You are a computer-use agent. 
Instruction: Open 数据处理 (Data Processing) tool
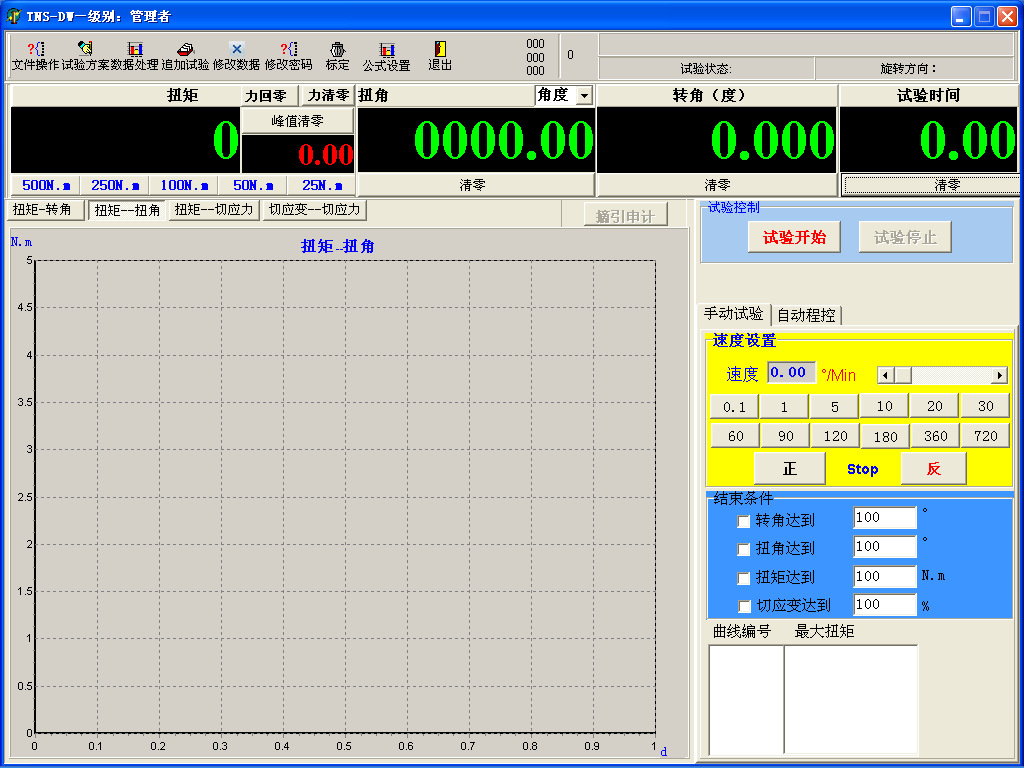click(135, 56)
